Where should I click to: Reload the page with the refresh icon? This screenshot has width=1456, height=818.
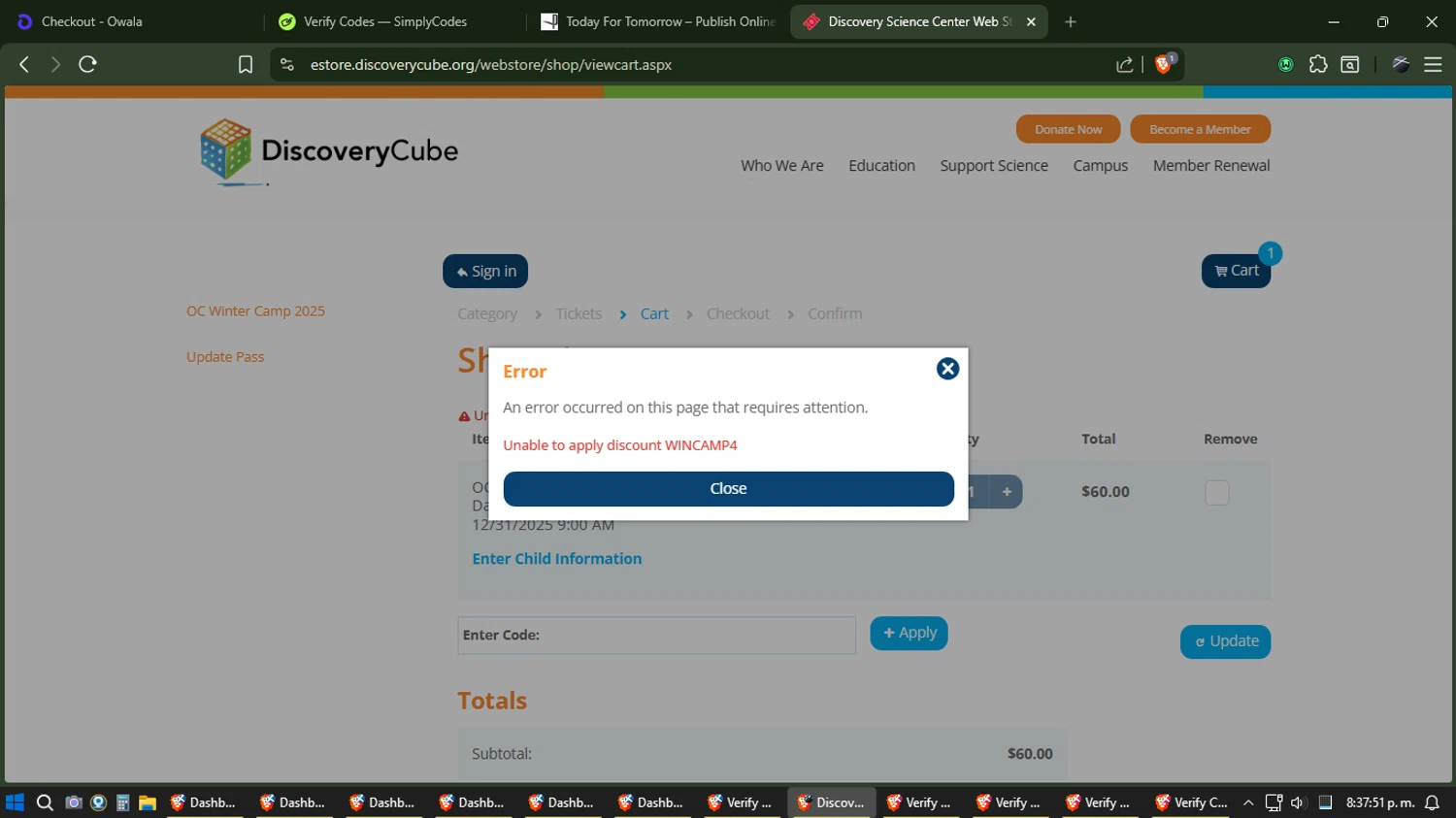point(87,64)
